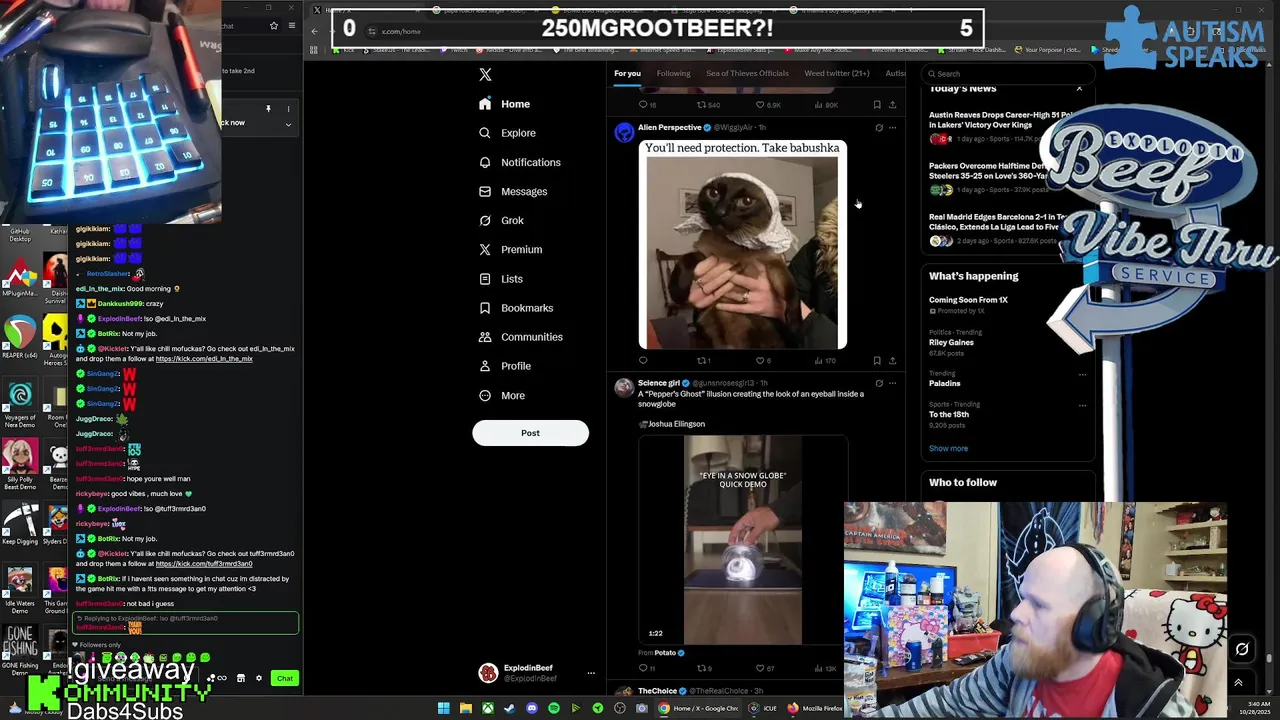Open Explore in the X sidebar
This screenshot has width=1280, height=720.
[507, 133]
